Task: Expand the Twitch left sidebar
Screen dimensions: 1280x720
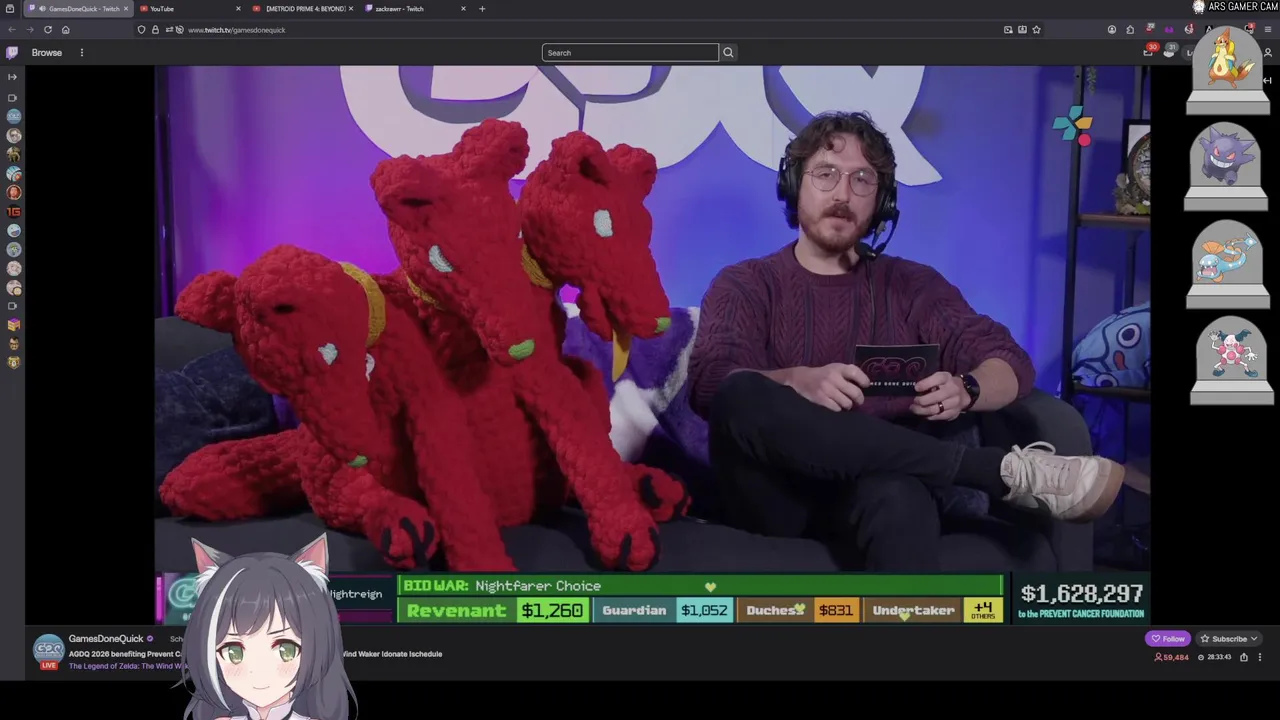Action: click(x=12, y=77)
